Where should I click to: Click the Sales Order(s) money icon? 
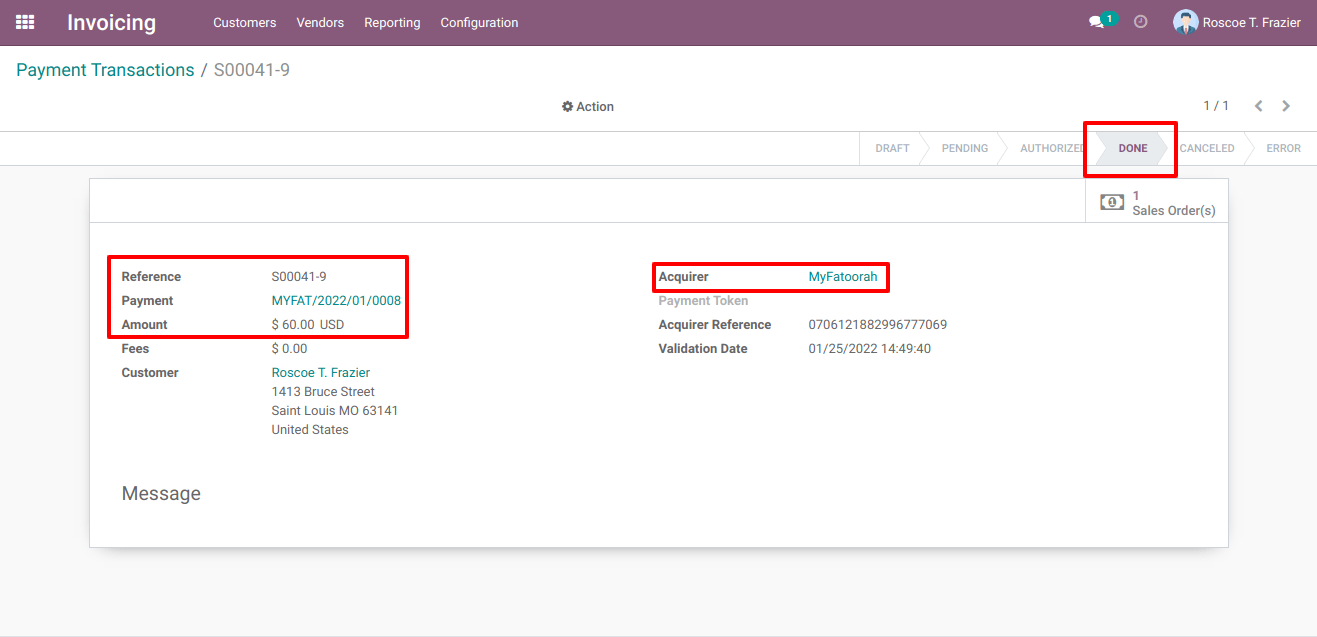click(x=1112, y=202)
